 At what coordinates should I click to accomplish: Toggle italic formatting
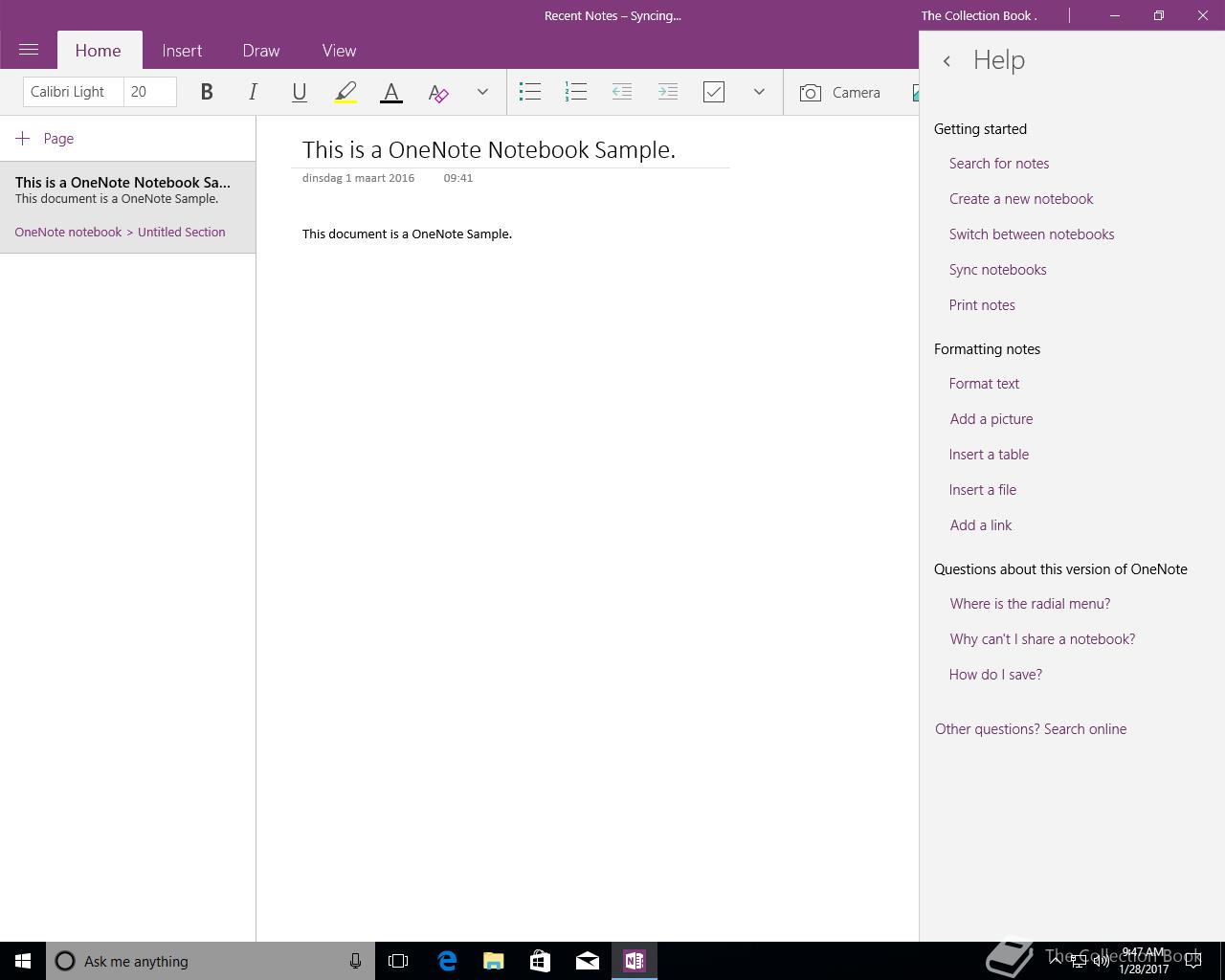click(253, 92)
